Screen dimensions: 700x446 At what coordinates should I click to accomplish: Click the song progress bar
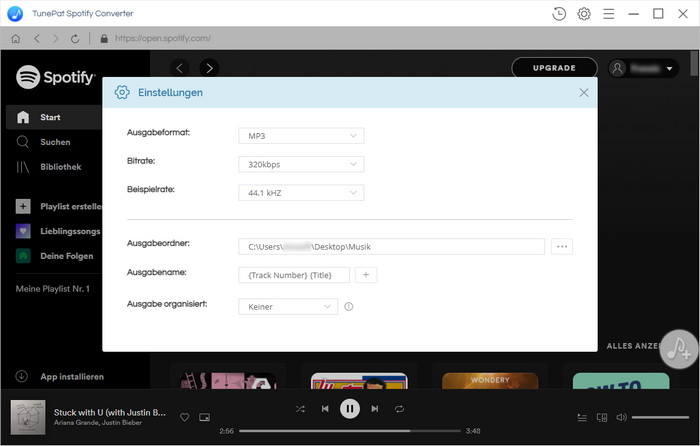(x=350, y=431)
